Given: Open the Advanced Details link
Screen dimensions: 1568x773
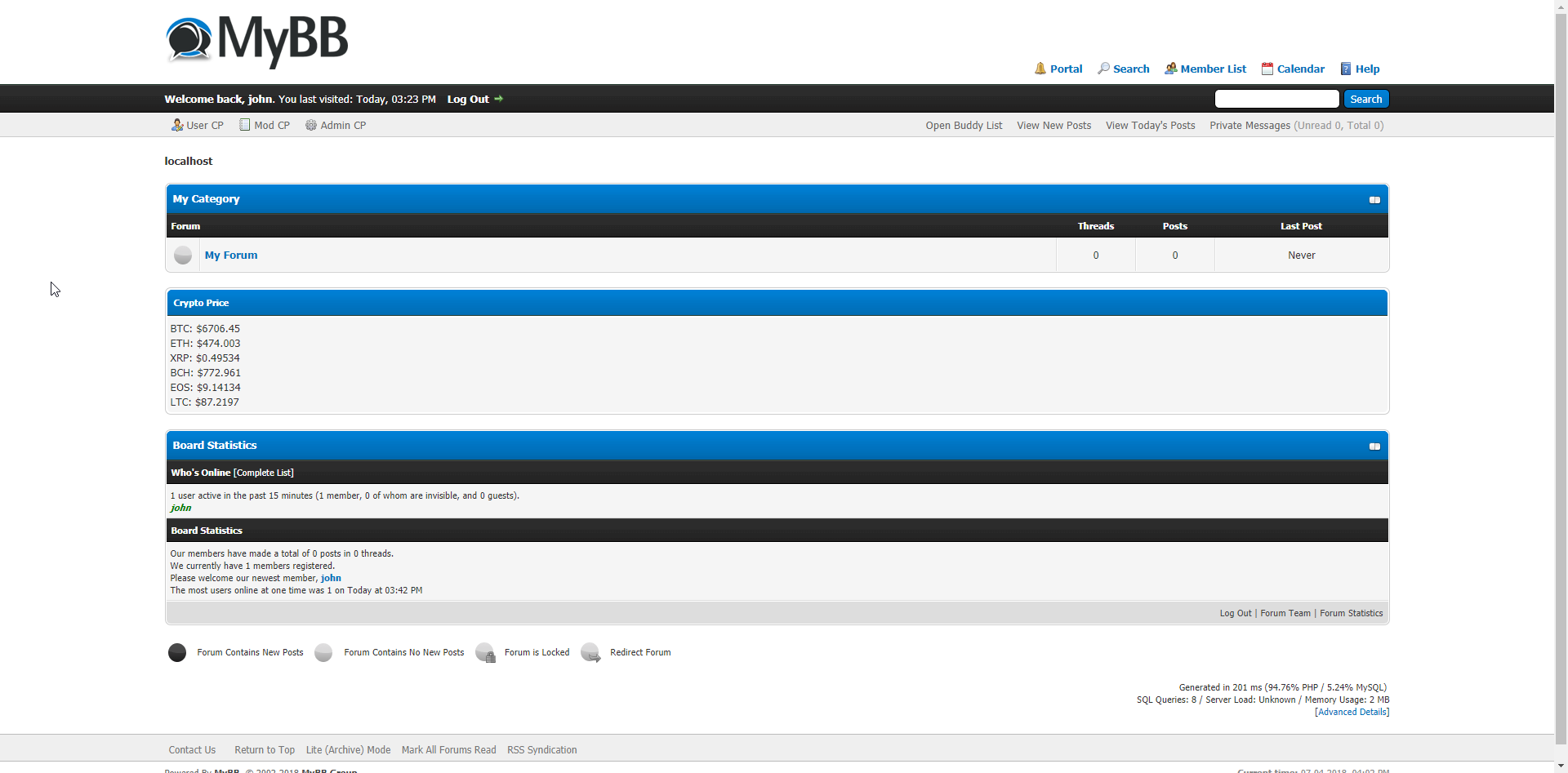Looking at the screenshot, I should click(1352, 712).
